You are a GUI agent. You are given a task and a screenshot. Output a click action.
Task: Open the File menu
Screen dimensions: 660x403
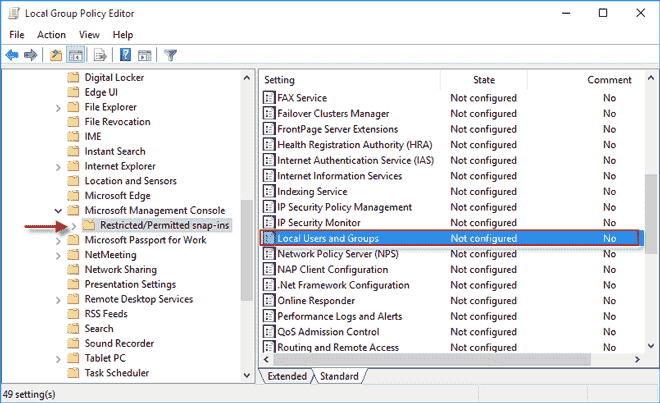pos(17,35)
